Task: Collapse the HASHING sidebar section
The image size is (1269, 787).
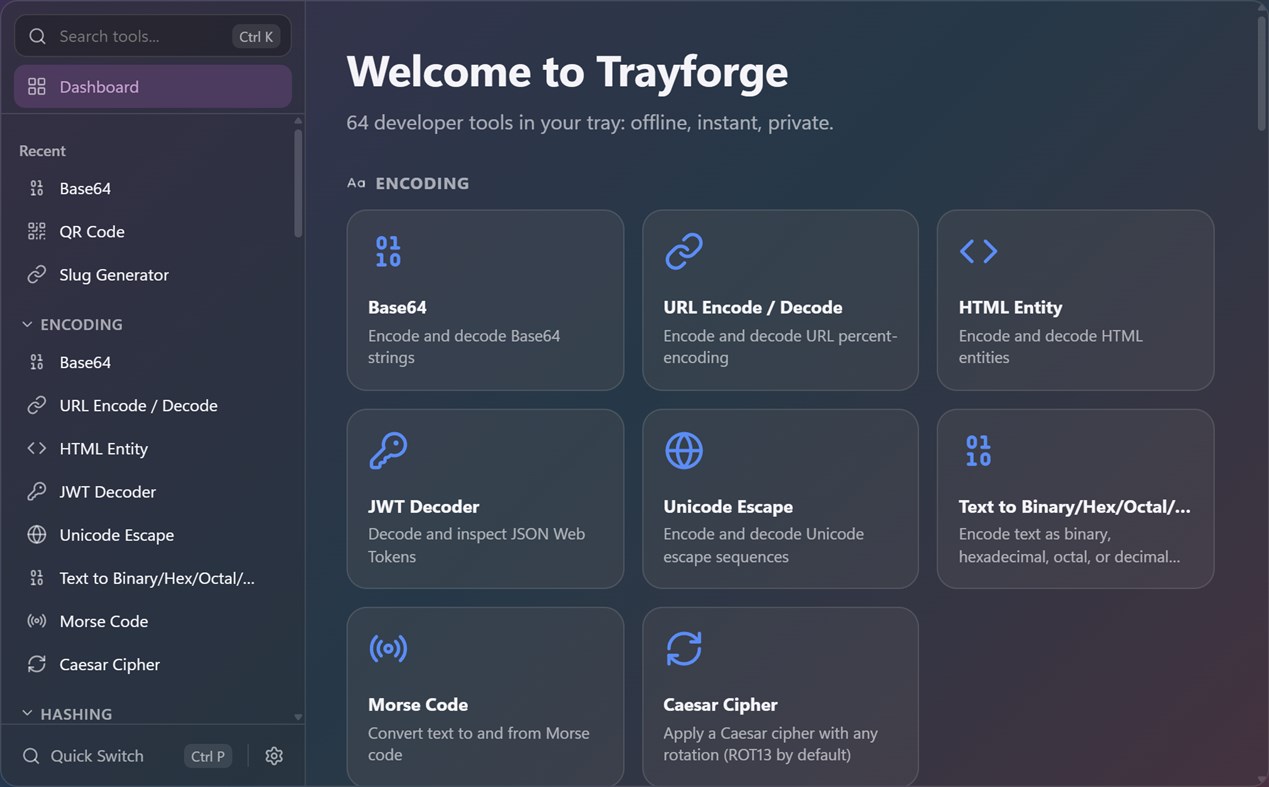Action: click(66, 714)
